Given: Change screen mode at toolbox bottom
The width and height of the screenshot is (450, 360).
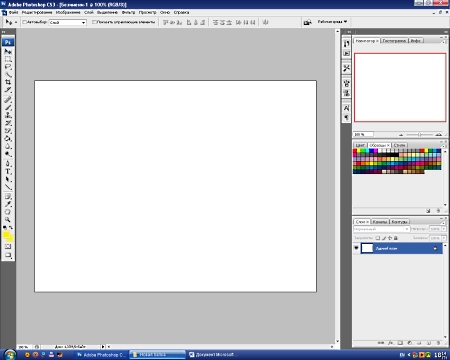Looking at the screenshot, I should pyautogui.click(x=8, y=255).
